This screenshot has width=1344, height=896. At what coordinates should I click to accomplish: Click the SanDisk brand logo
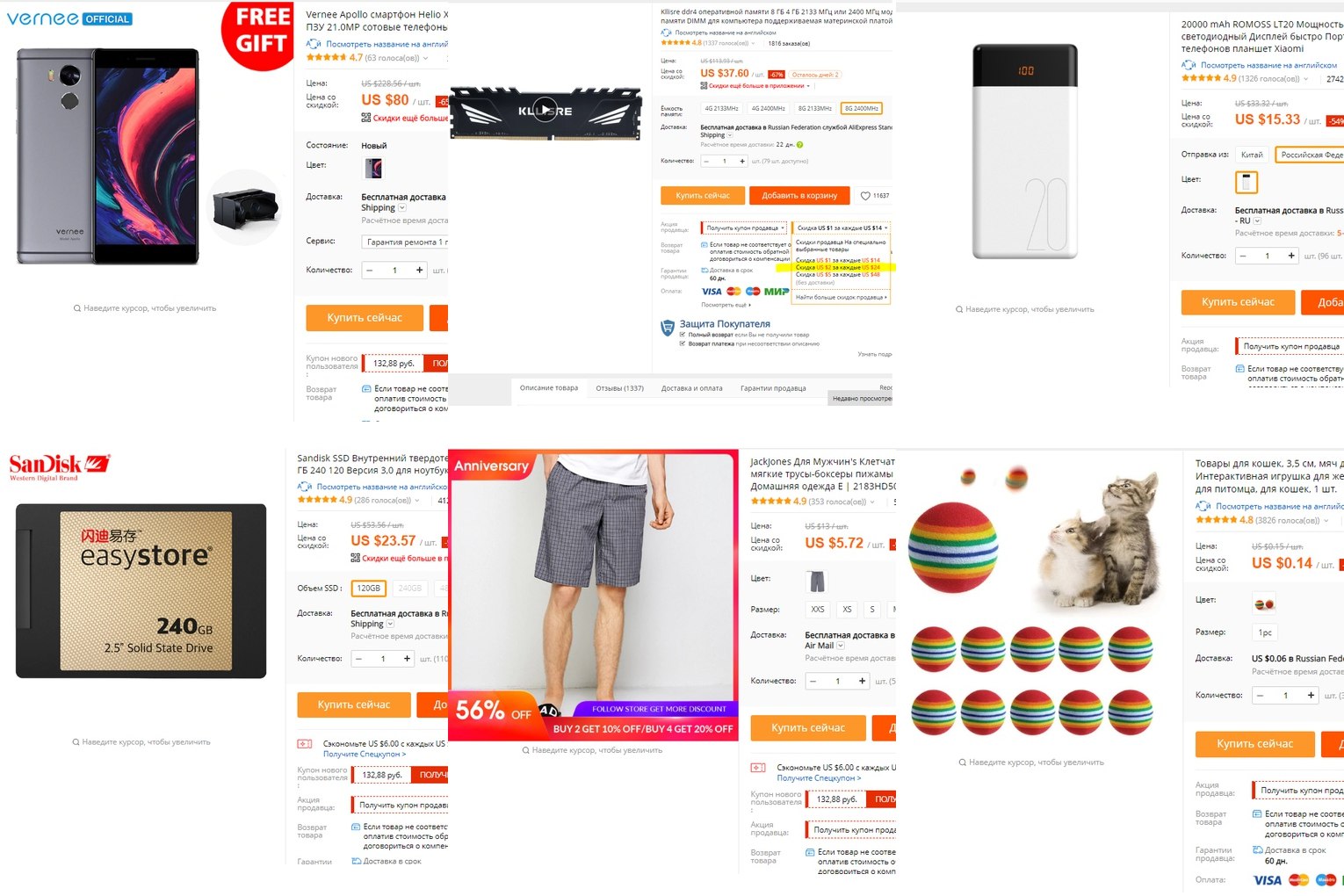59,466
